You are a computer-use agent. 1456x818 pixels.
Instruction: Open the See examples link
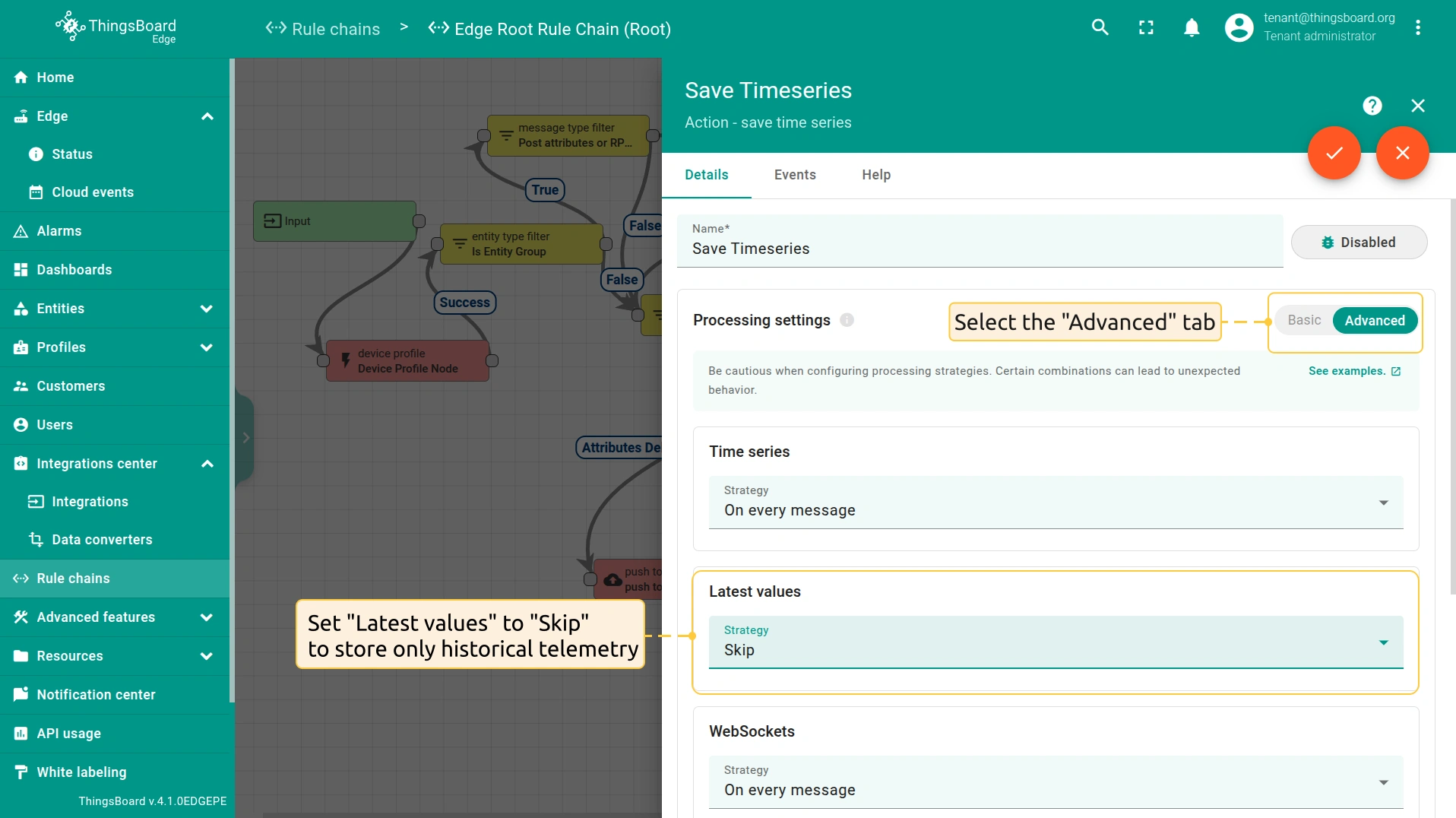click(x=1353, y=371)
